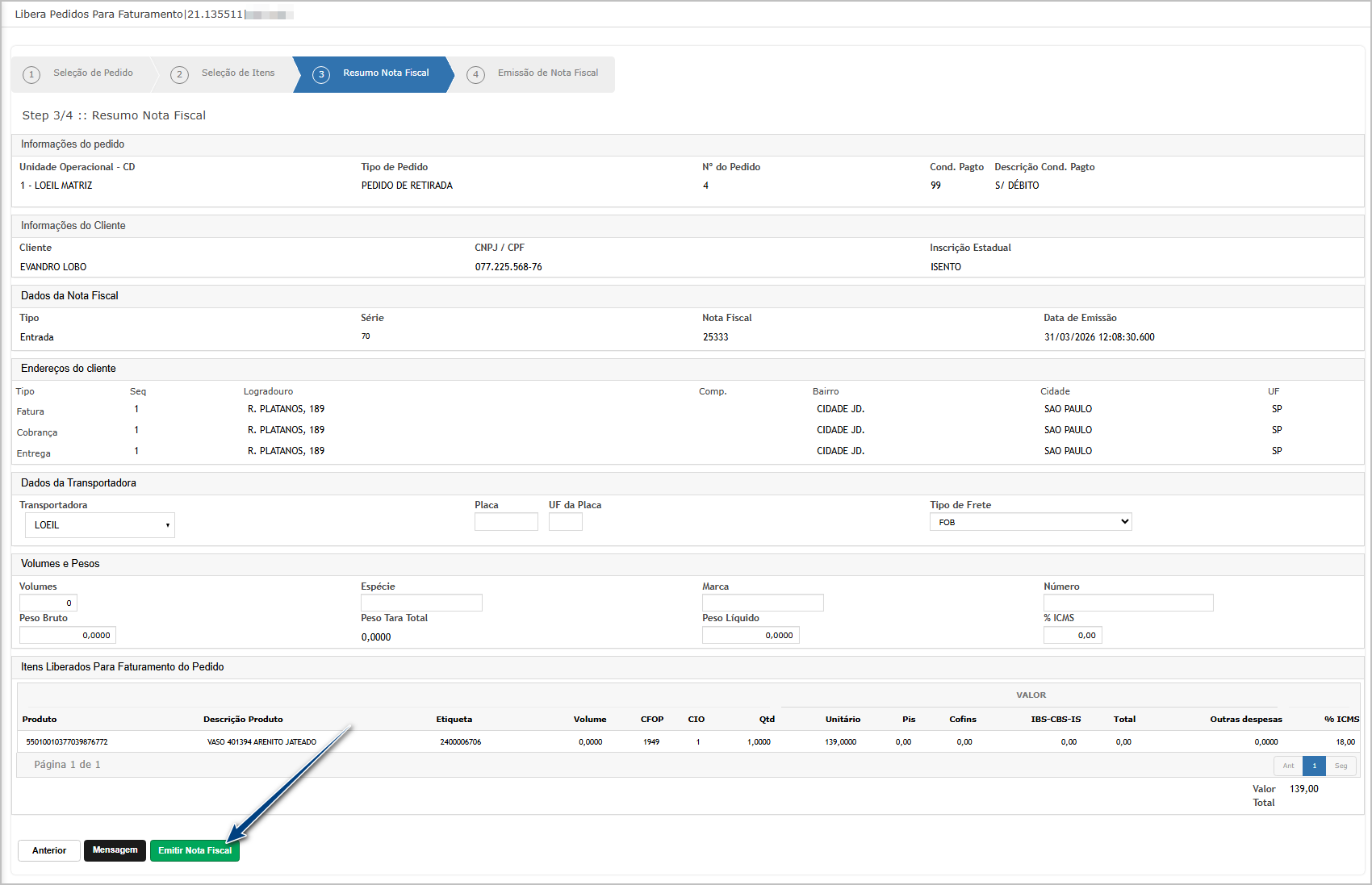Click the step 4 circle icon
Image resolution: width=1372 pixels, height=885 pixels.
click(475, 74)
